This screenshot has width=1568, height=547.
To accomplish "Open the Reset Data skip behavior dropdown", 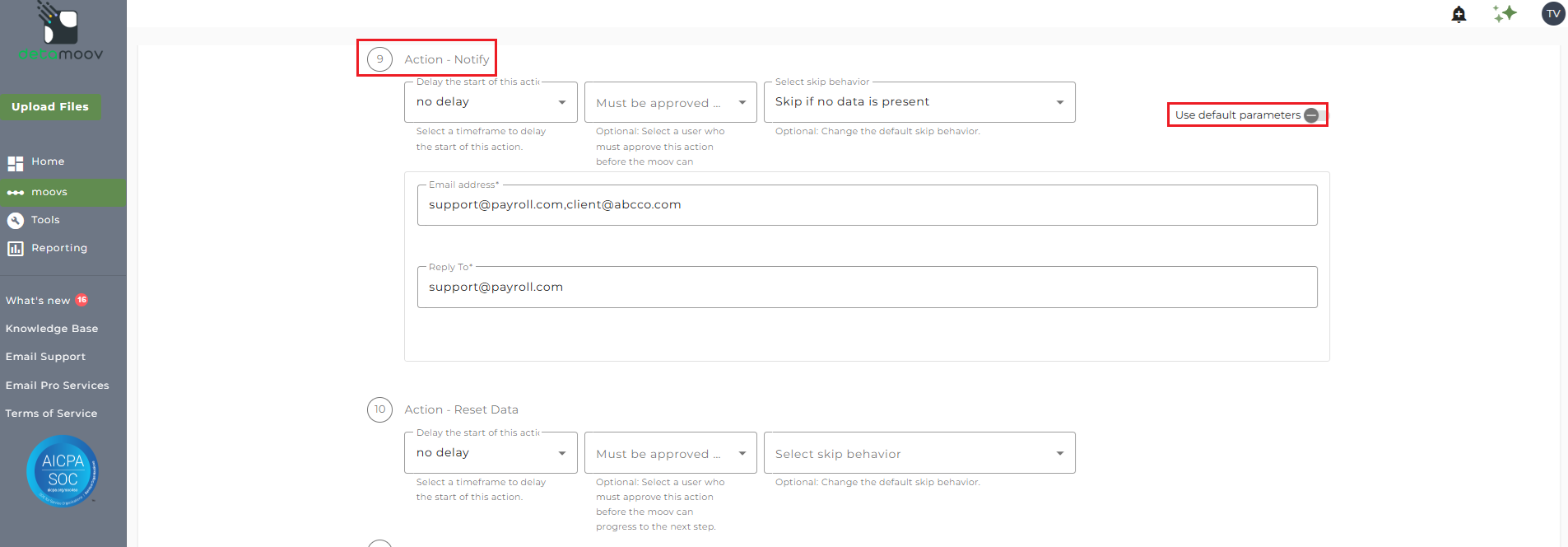I will click(919, 453).
